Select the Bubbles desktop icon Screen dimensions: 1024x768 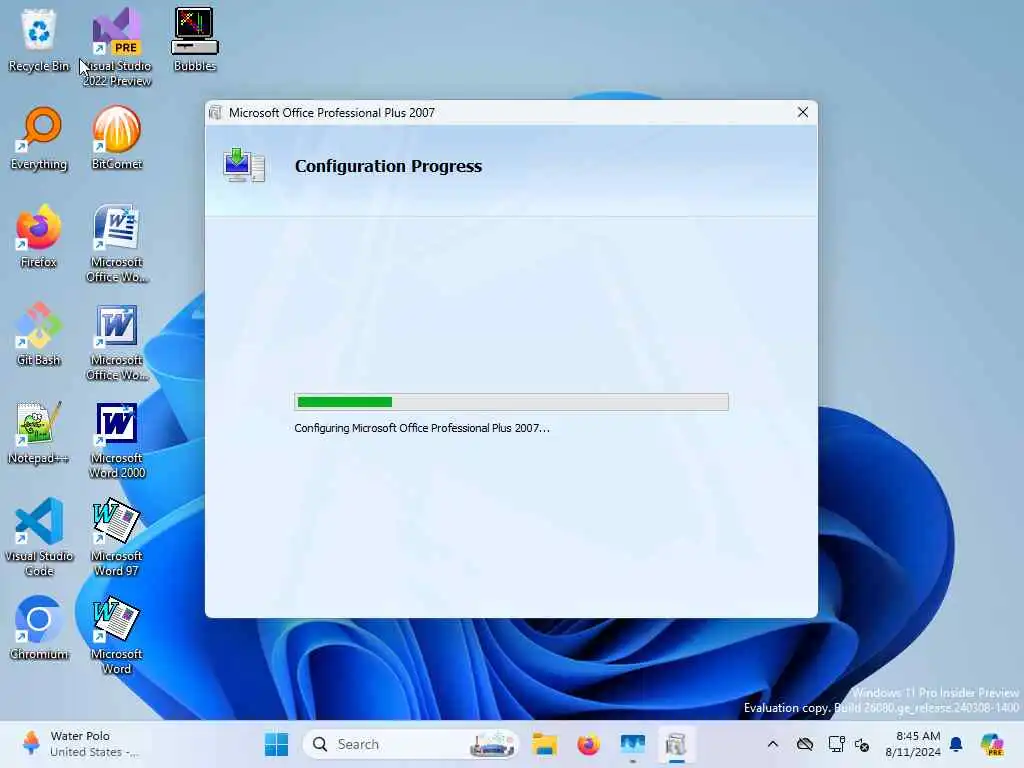tap(195, 40)
